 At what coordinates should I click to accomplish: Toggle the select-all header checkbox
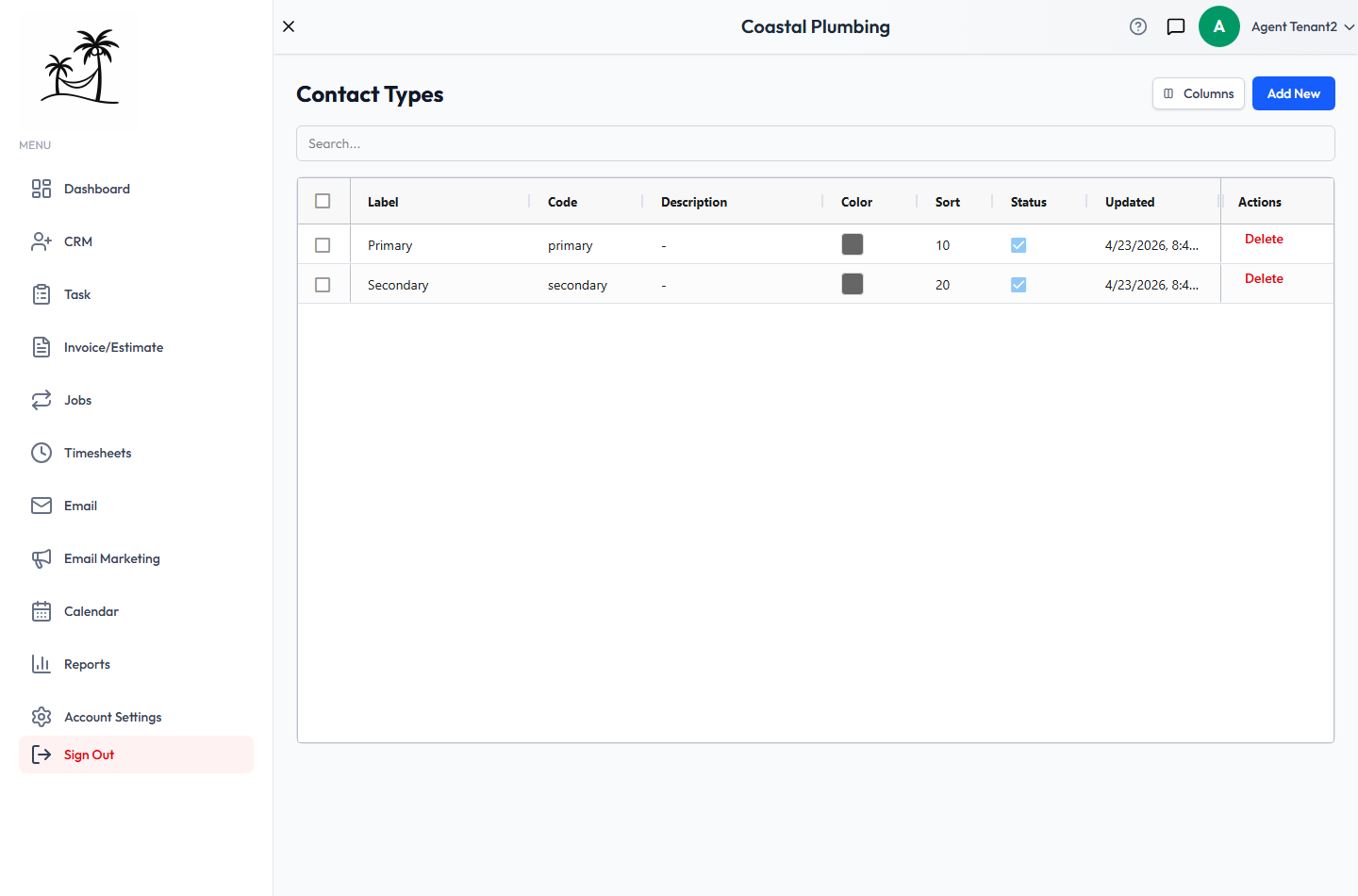click(x=323, y=201)
